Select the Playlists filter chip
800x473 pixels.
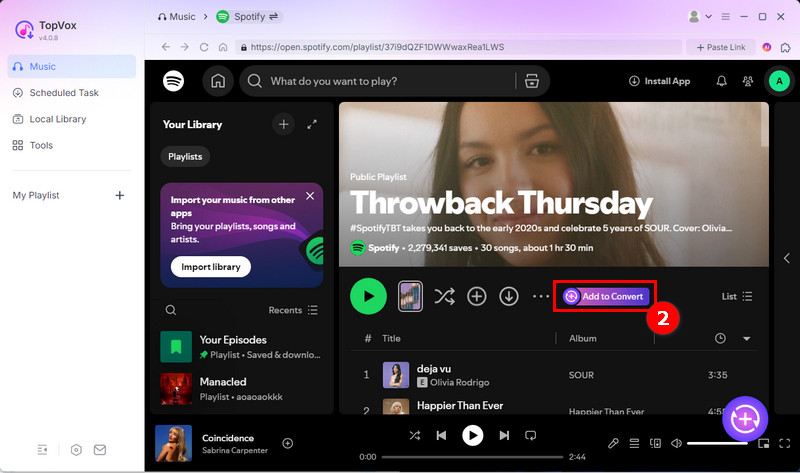185,157
